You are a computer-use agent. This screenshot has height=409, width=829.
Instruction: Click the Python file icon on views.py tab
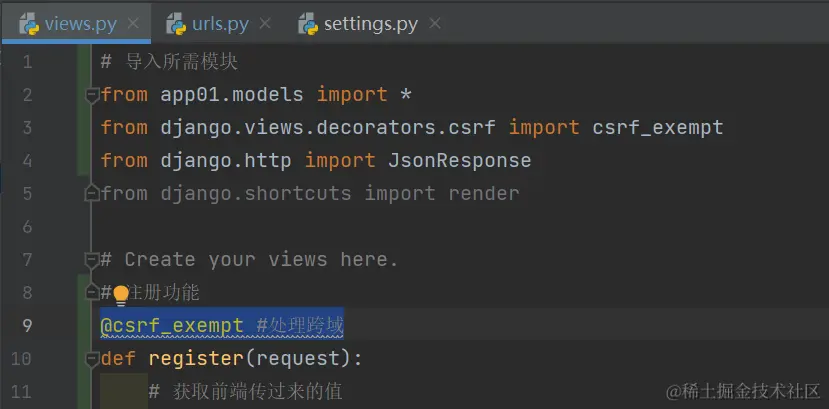click(x=29, y=24)
